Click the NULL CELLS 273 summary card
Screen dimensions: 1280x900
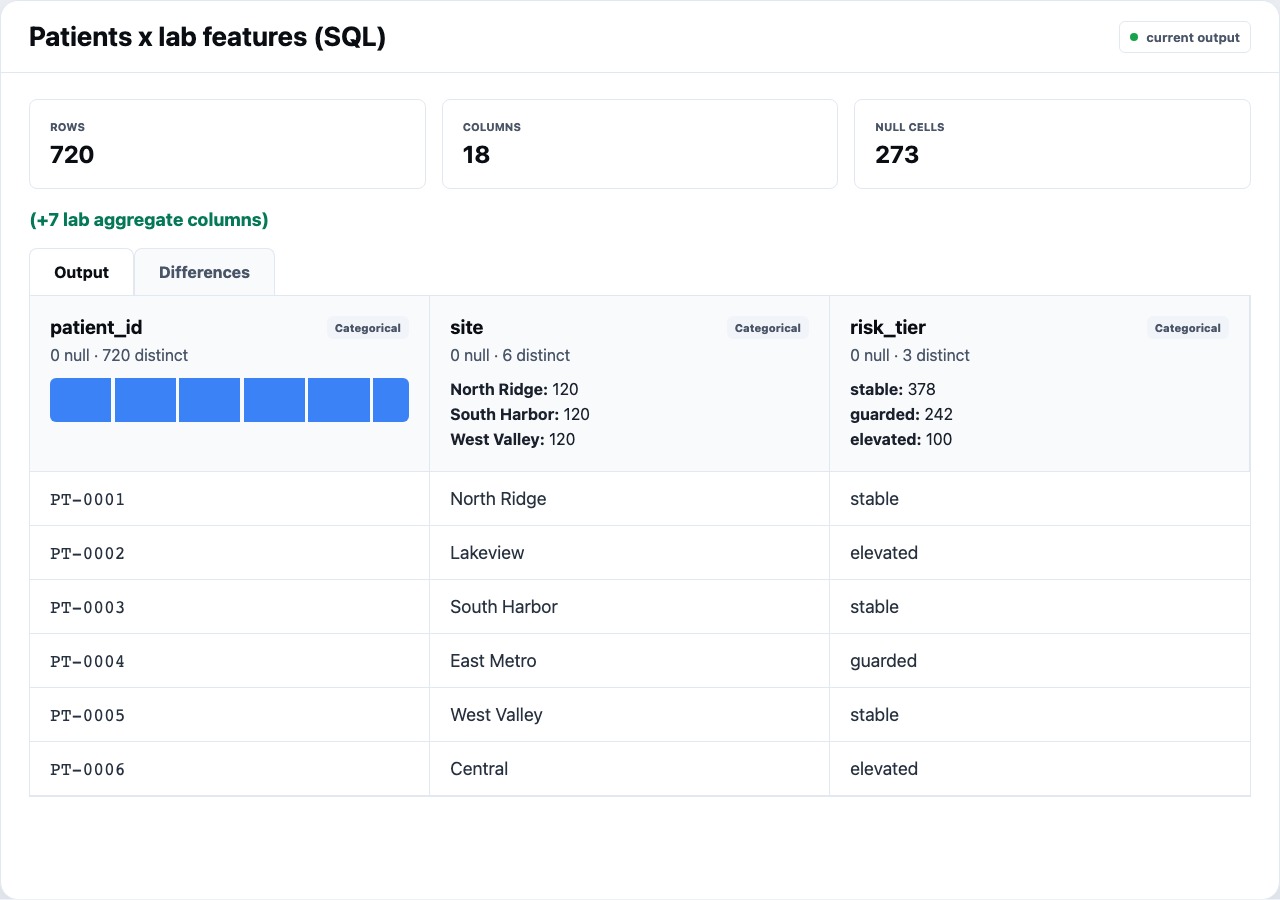click(1052, 144)
